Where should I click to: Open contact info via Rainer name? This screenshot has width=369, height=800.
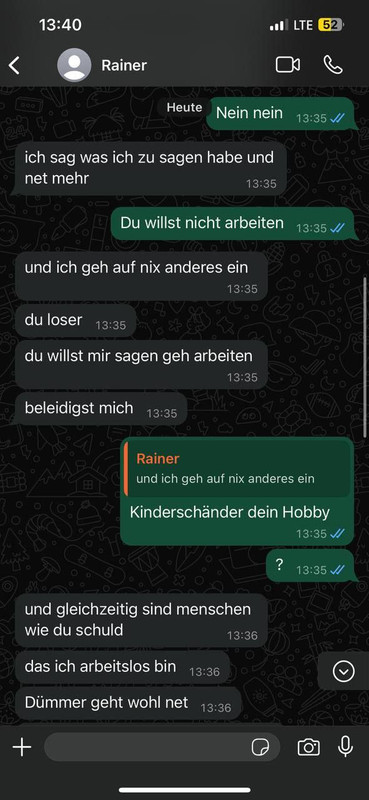(124, 65)
